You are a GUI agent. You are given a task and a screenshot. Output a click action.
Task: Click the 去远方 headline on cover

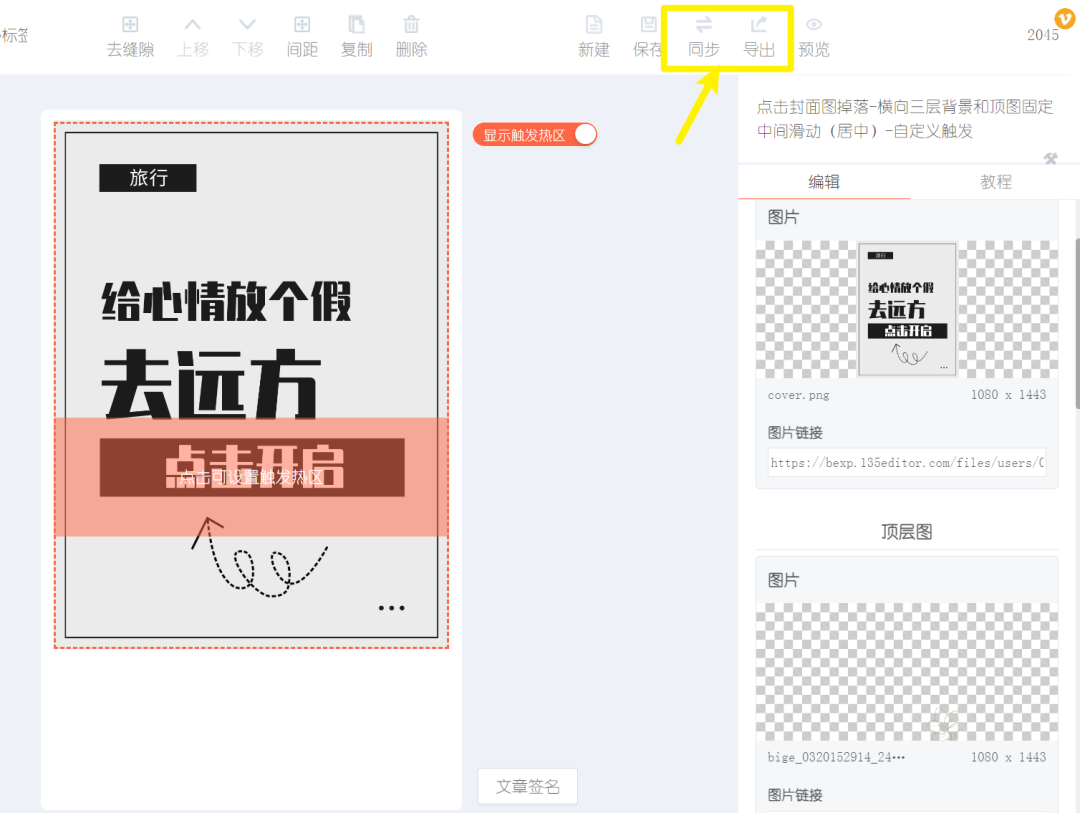tap(211, 383)
